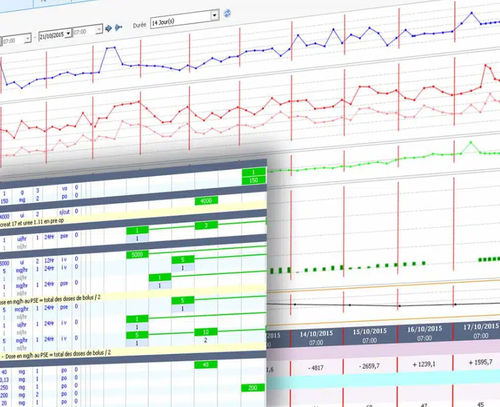Click the blue curve's highest point at the right

[472, 13]
